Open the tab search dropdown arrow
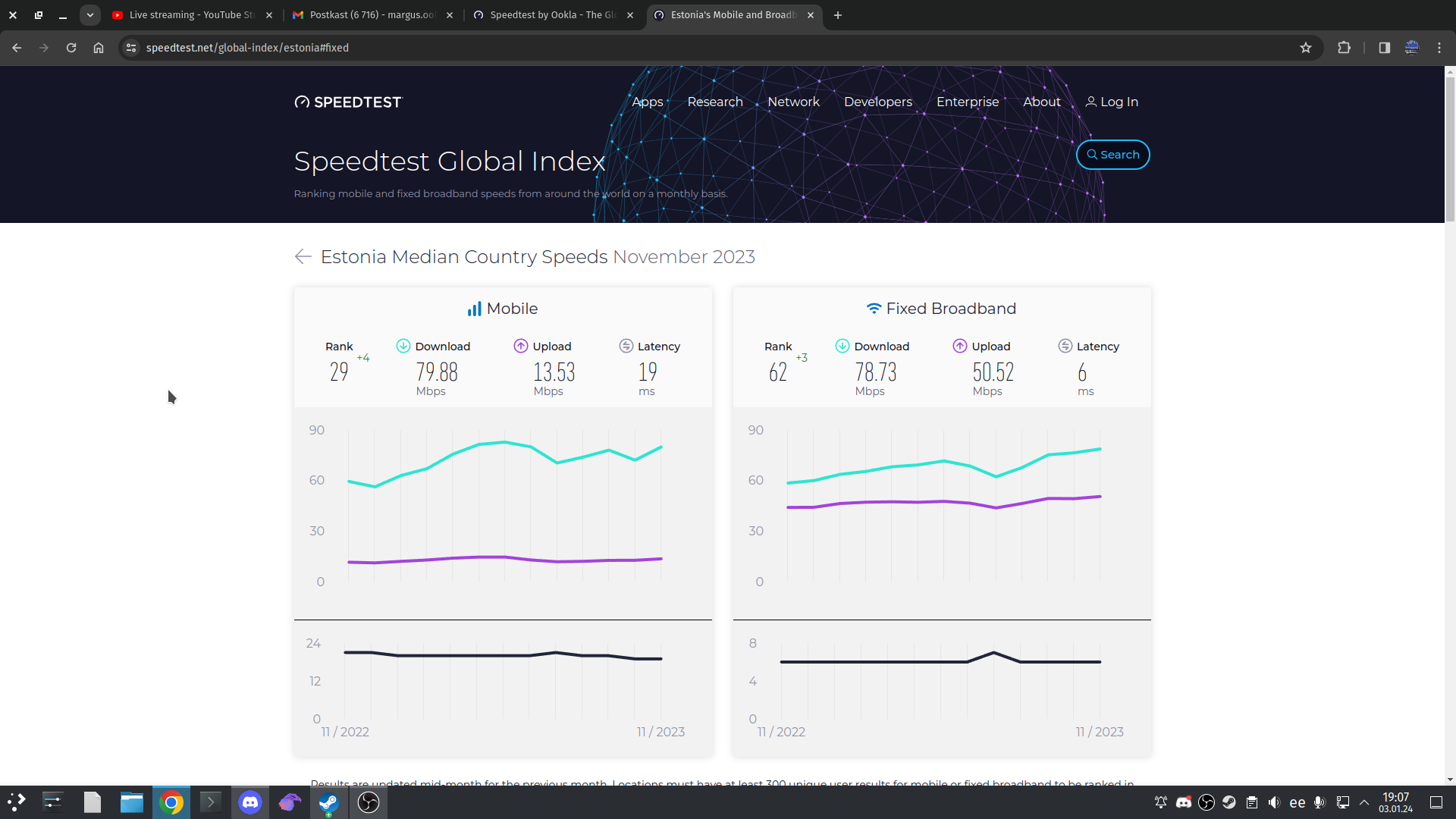The width and height of the screenshot is (1456, 819). 90,15
